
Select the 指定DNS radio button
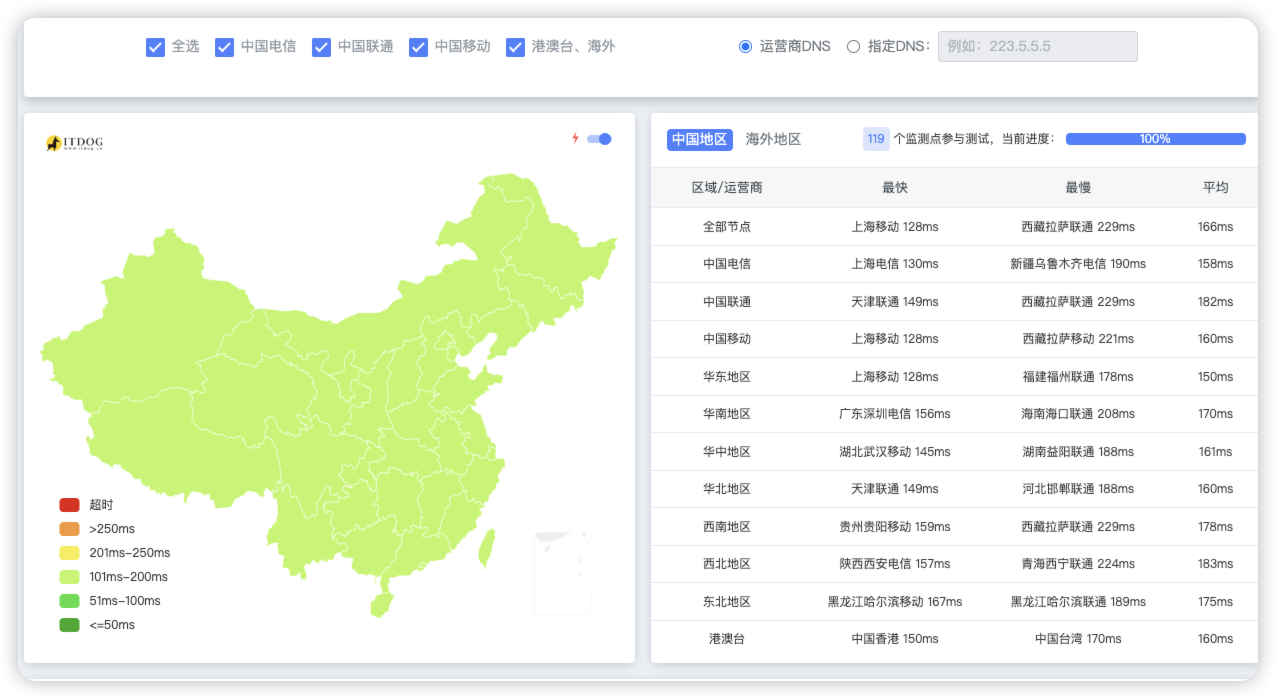853,46
